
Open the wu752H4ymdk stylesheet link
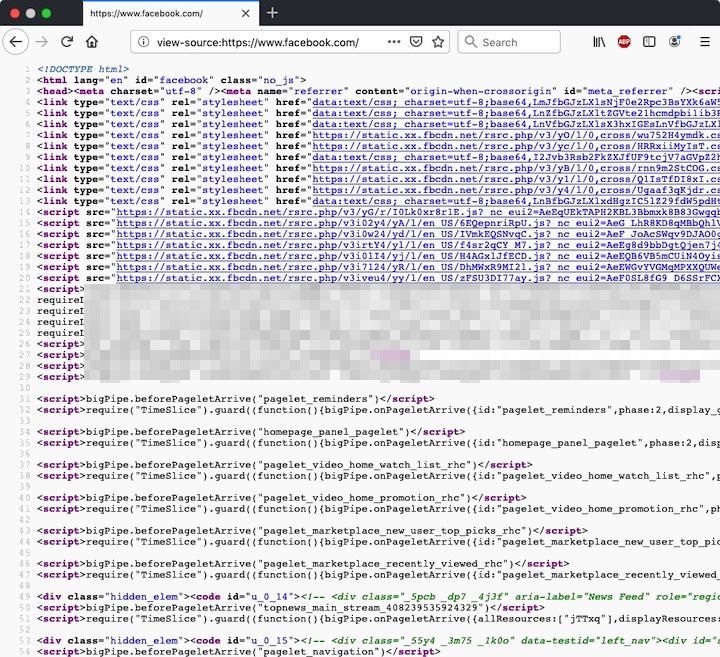point(516,135)
